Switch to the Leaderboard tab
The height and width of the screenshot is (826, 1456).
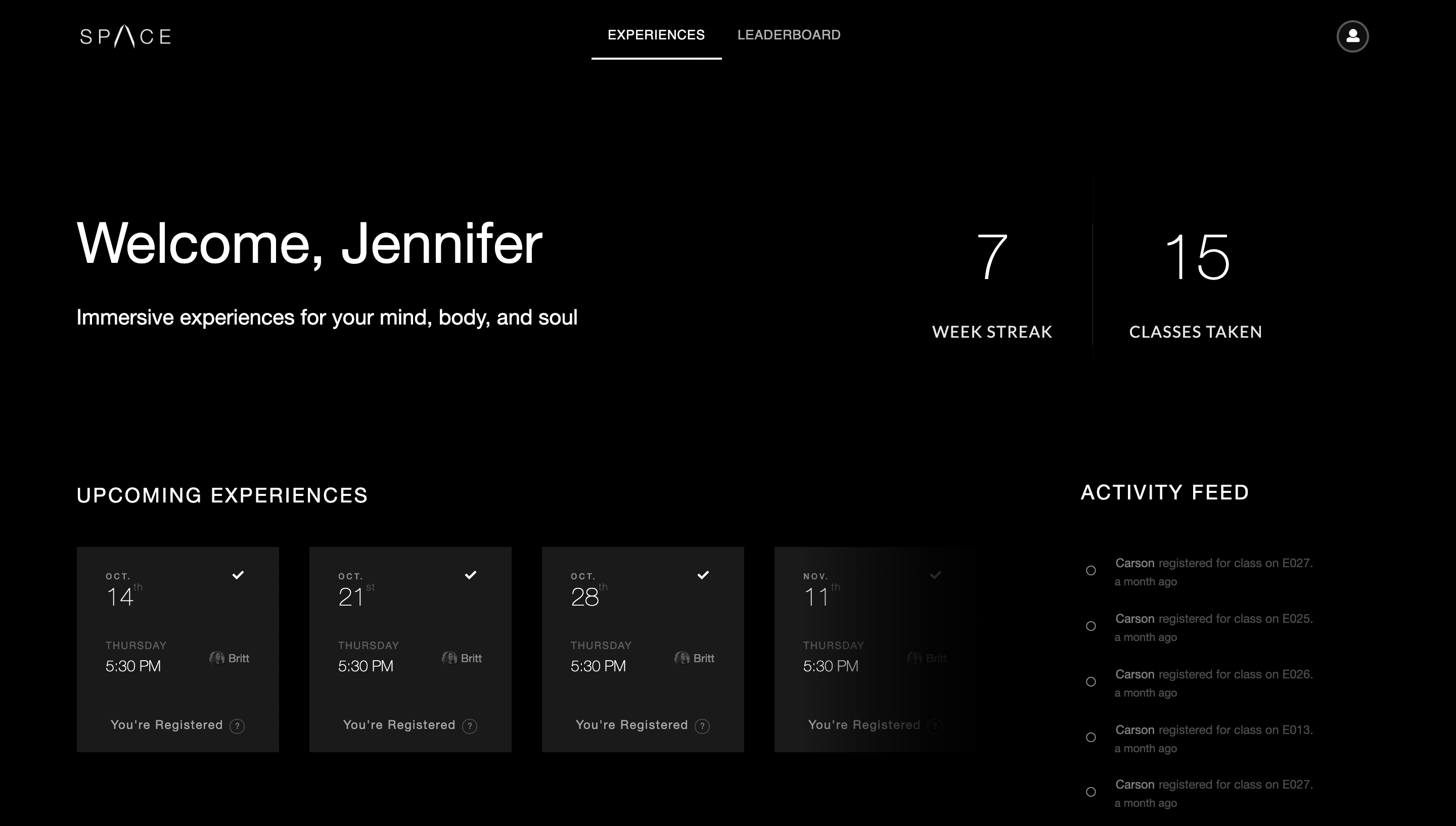[788, 35]
